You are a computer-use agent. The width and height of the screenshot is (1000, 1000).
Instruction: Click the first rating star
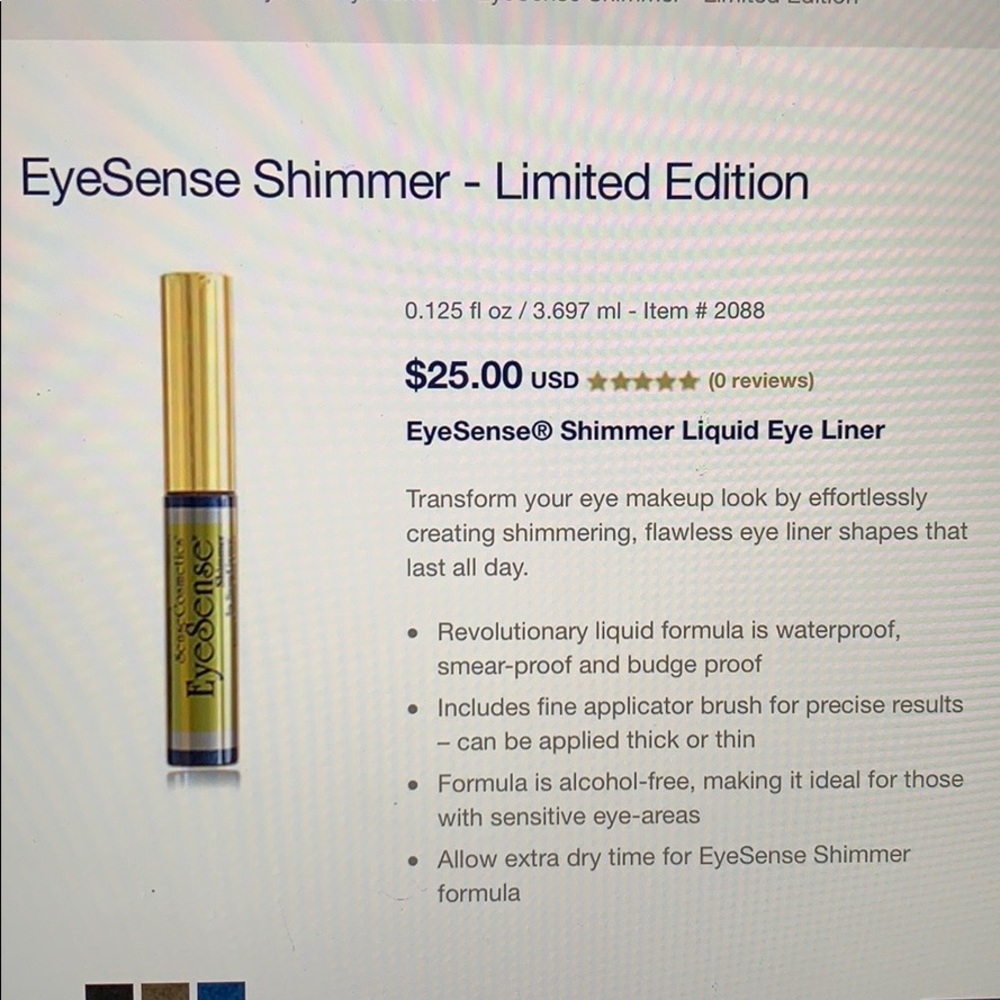[598, 381]
